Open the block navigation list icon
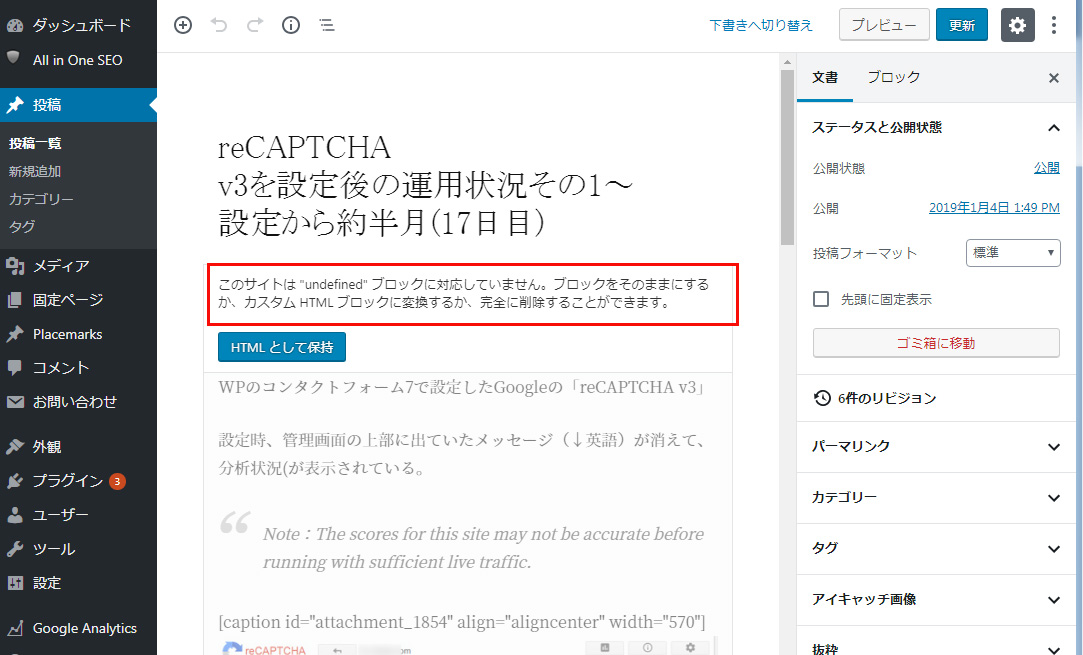Viewport: 1083px width, 655px height. point(327,26)
